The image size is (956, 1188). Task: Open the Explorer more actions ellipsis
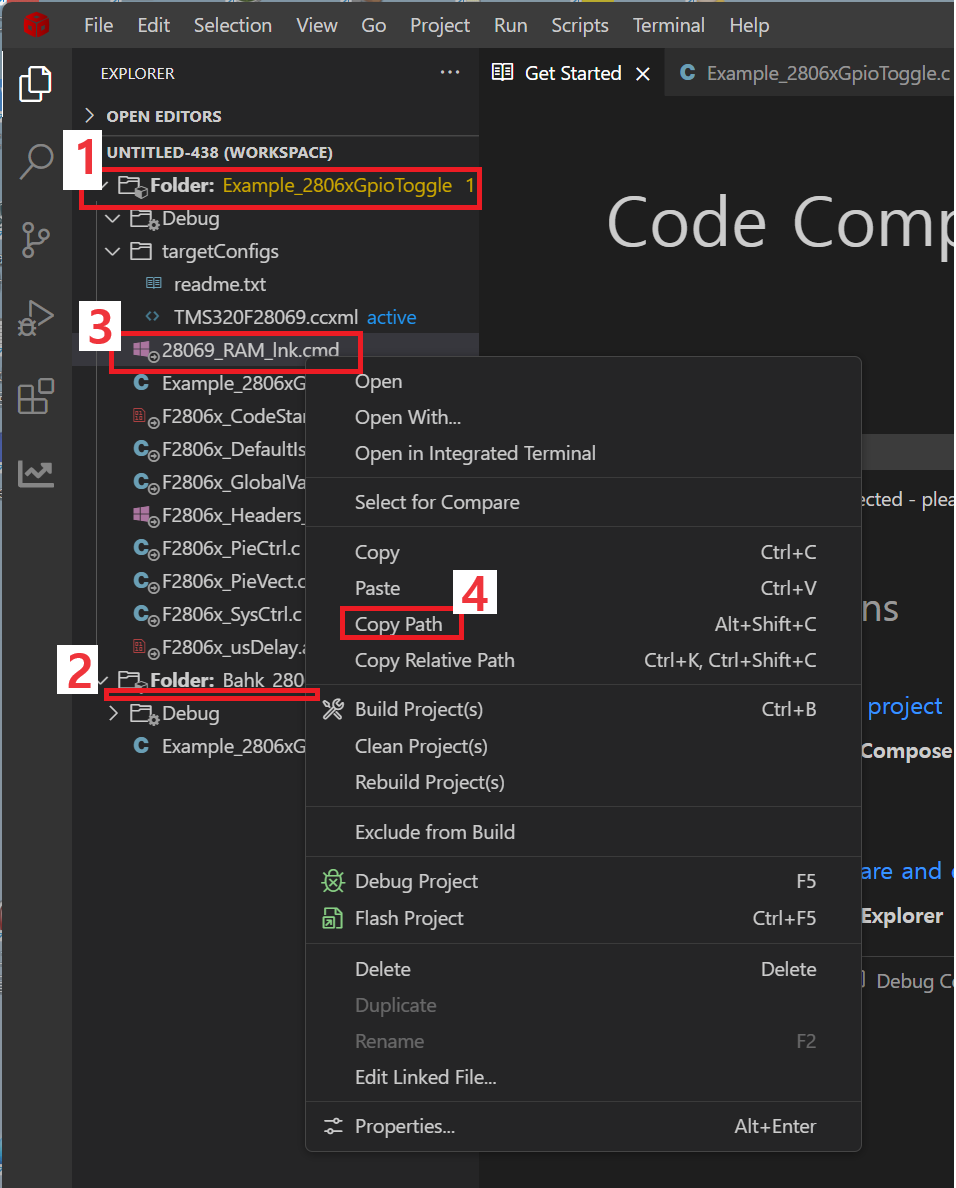450,73
